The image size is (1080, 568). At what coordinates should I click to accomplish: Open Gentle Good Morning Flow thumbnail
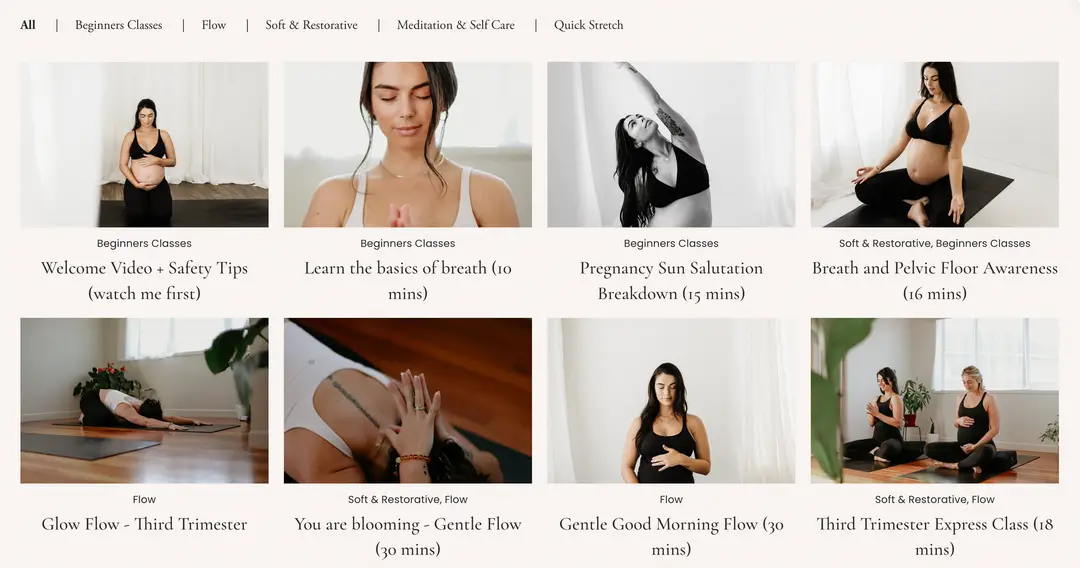point(671,401)
